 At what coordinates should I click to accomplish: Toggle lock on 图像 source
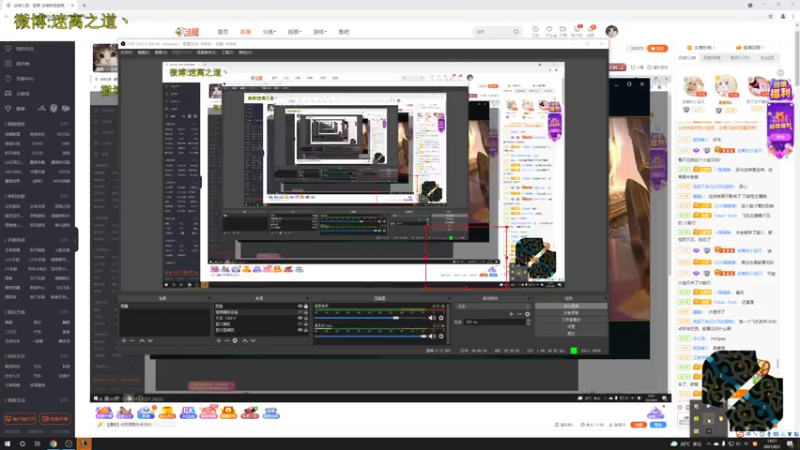pos(306,306)
